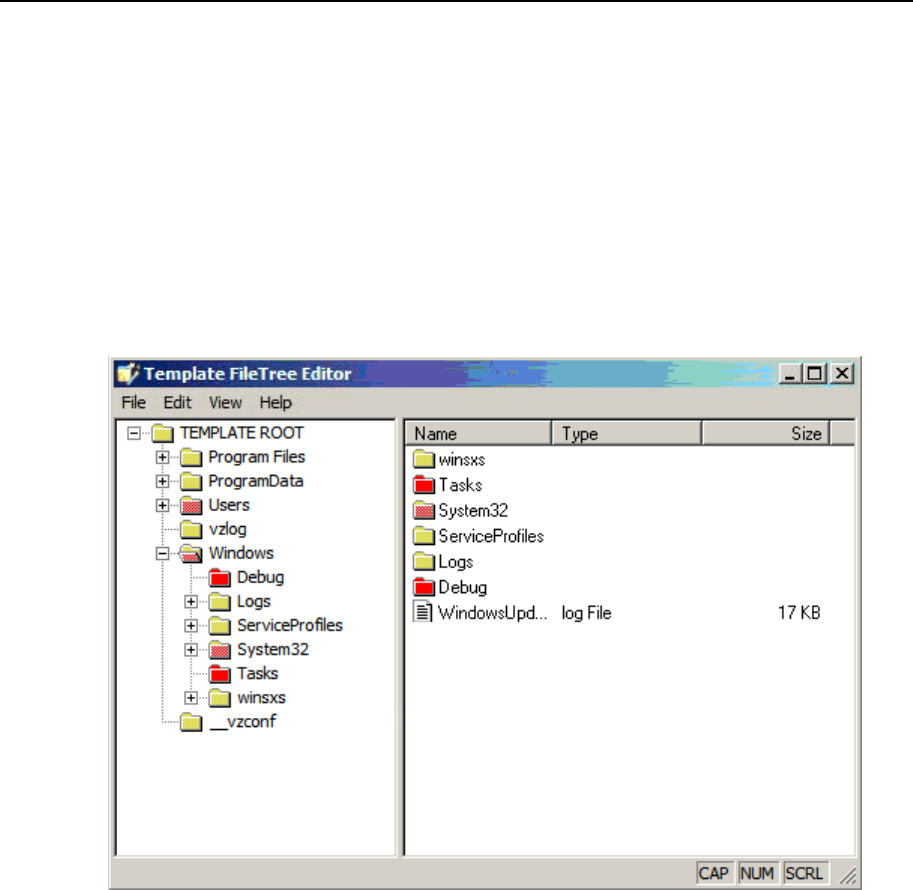Select Debug name in the file list
The width and height of the screenshot is (913, 890).
[462, 587]
